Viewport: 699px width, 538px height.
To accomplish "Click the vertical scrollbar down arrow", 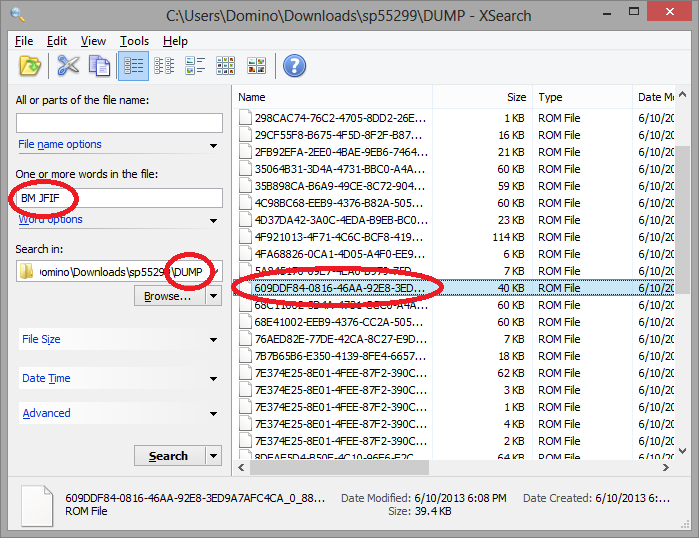I will (683, 451).
